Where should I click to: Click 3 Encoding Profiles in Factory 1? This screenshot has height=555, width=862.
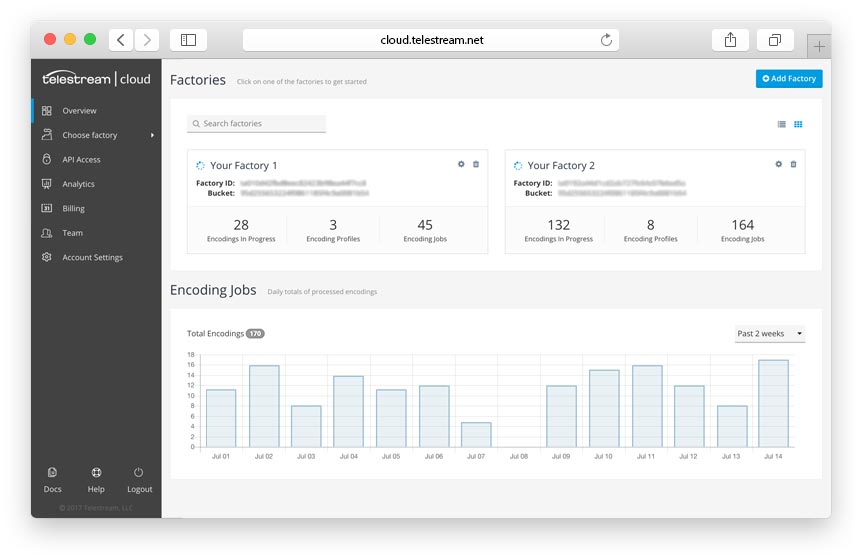coord(333,230)
